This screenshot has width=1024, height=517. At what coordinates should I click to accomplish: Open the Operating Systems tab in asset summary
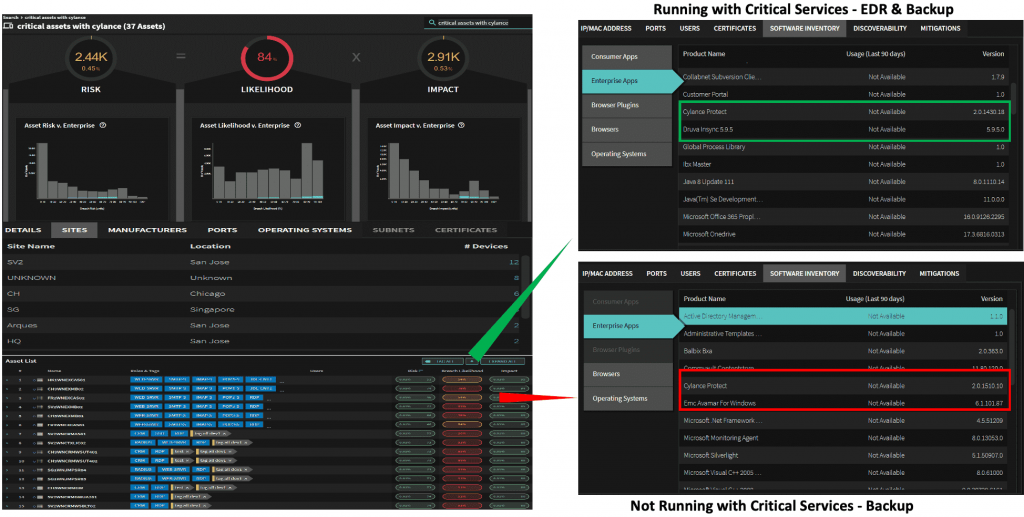pyautogui.click(x=304, y=230)
